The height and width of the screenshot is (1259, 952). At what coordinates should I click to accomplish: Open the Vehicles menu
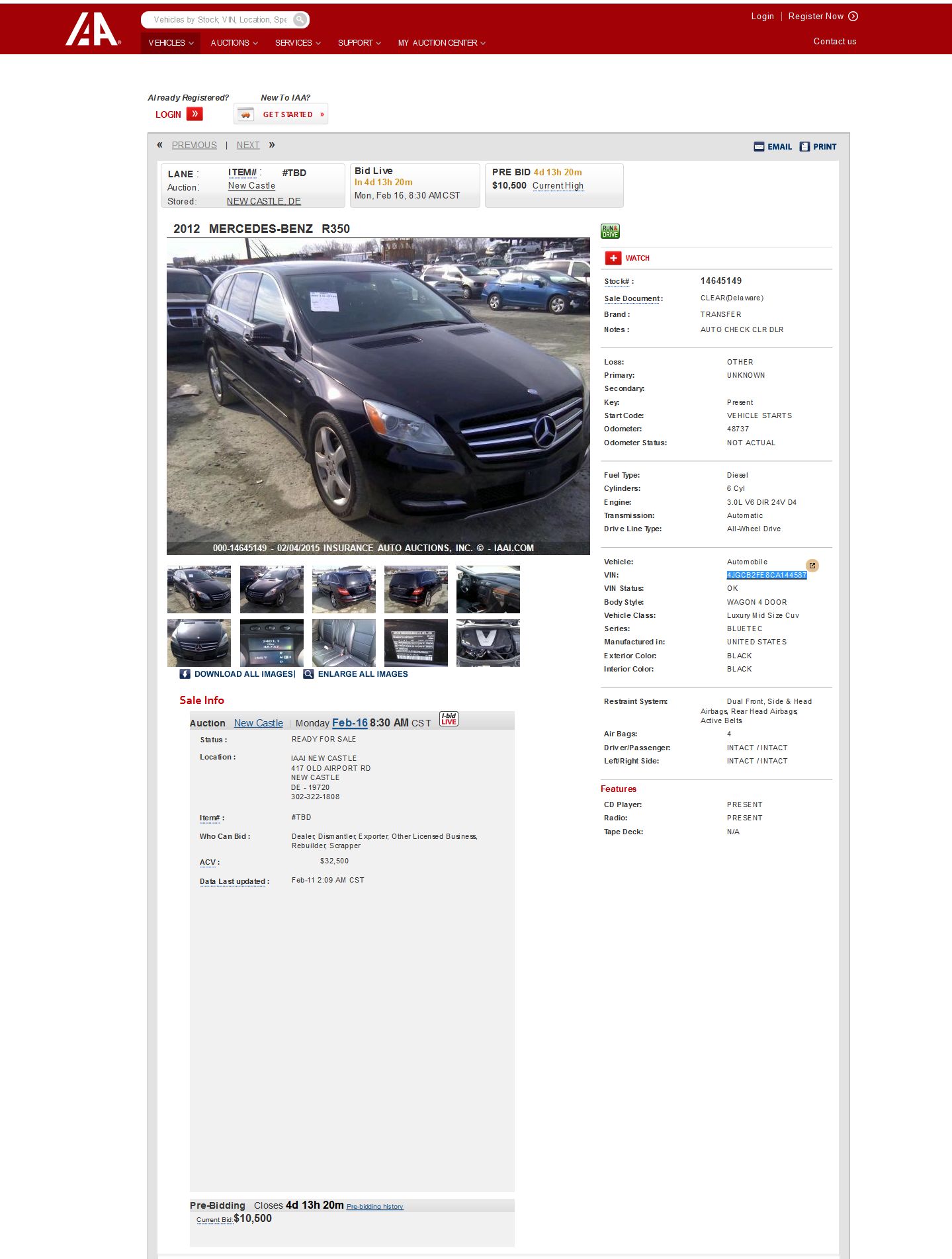click(171, 43)
